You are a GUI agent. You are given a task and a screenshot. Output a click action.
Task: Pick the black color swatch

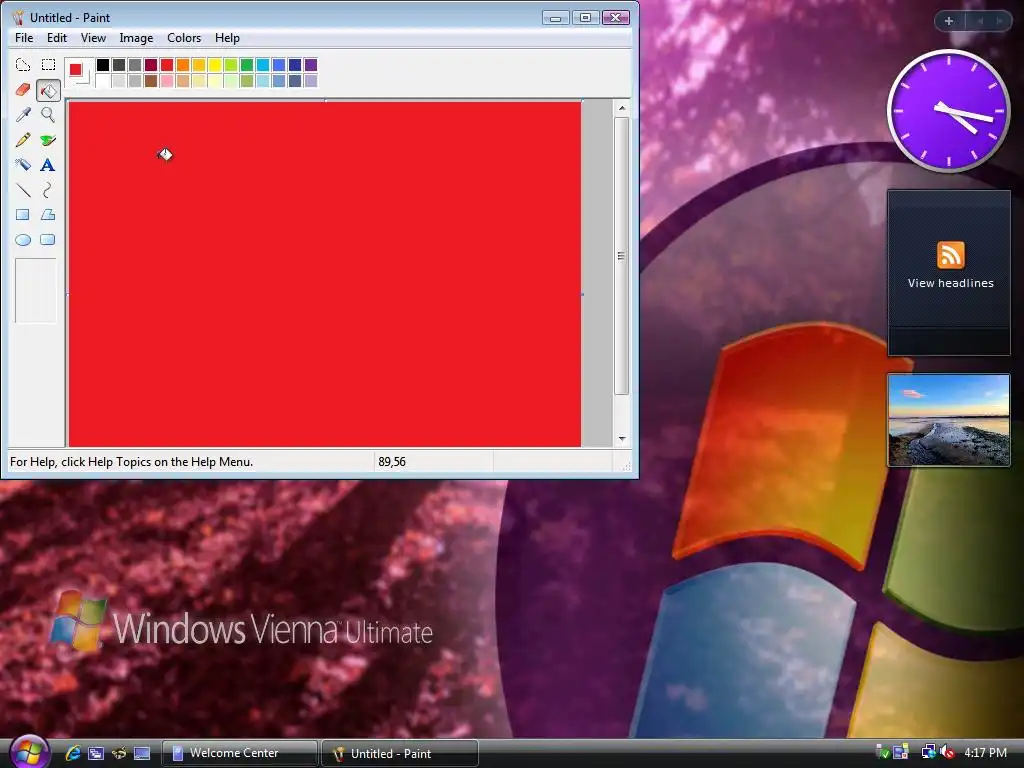tap(103, 65)
